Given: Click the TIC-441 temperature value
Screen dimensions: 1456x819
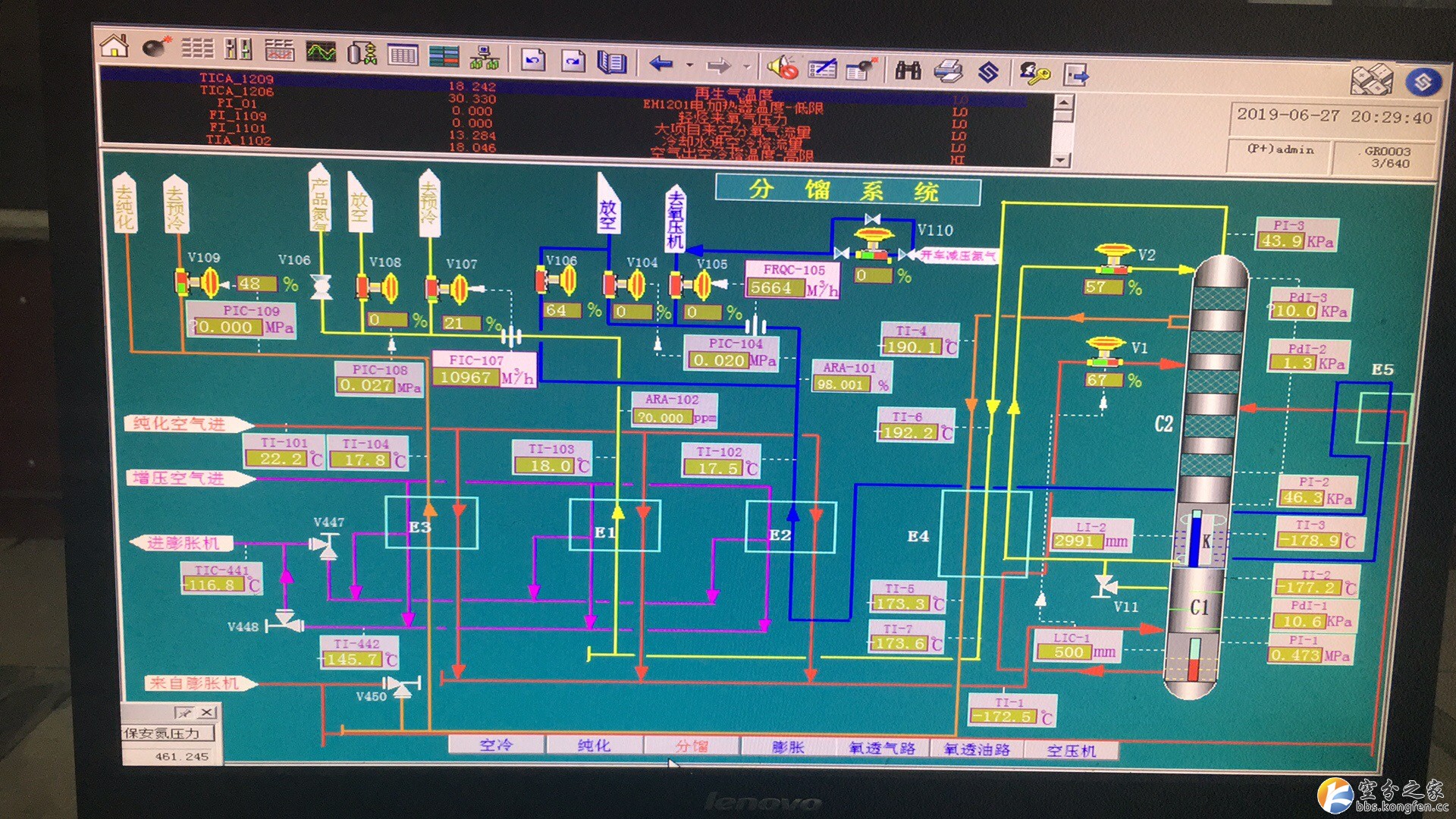Looking at the screenshot, I should coord(214,585).
